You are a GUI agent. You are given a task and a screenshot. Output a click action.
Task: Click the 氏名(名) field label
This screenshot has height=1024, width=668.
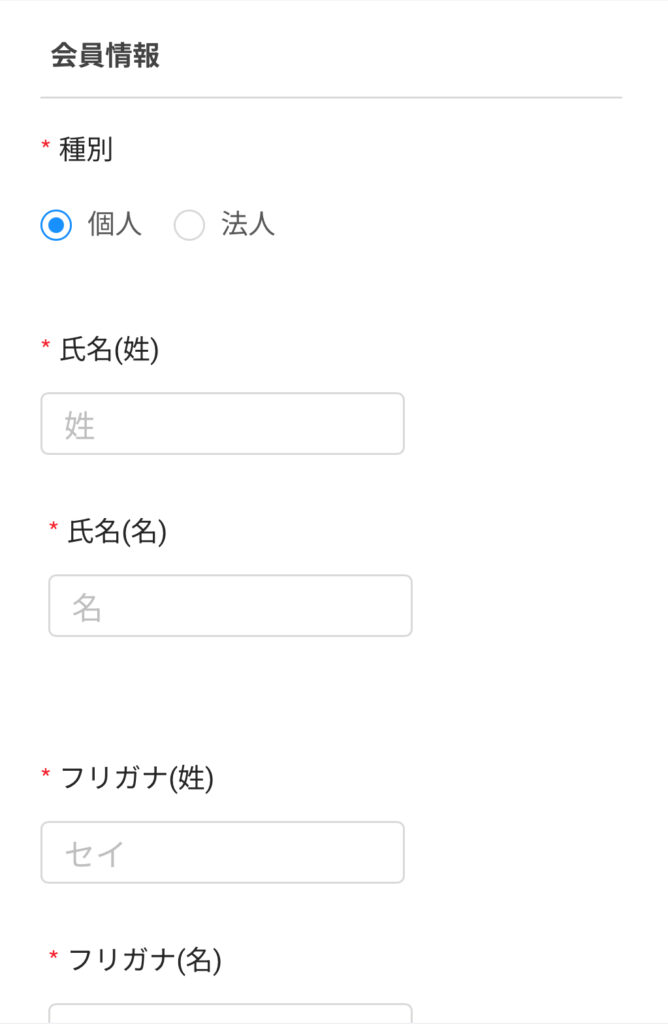pos(118,532)
